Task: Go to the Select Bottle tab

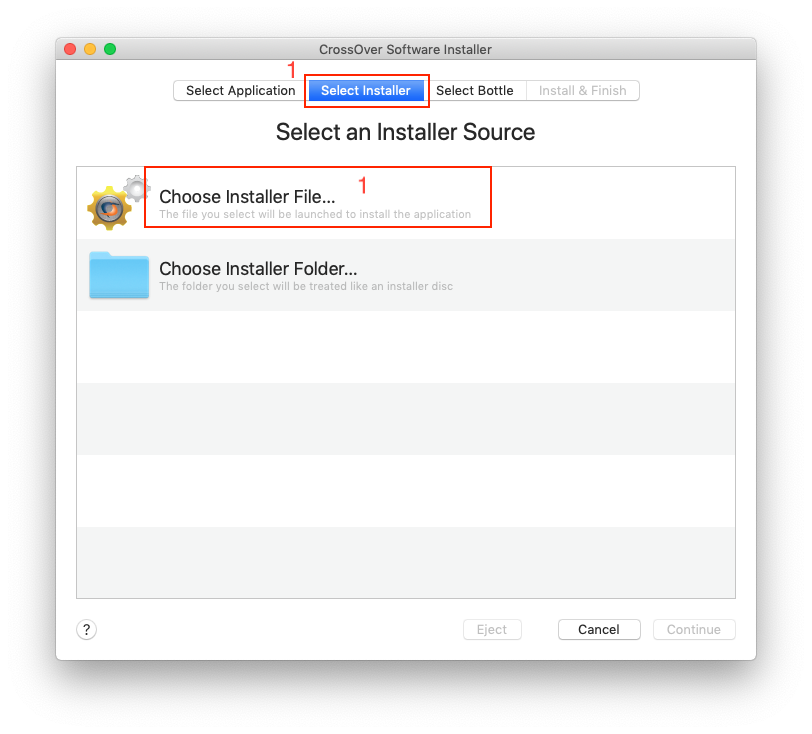Action: pyautogui.click(x=474, y=91)
